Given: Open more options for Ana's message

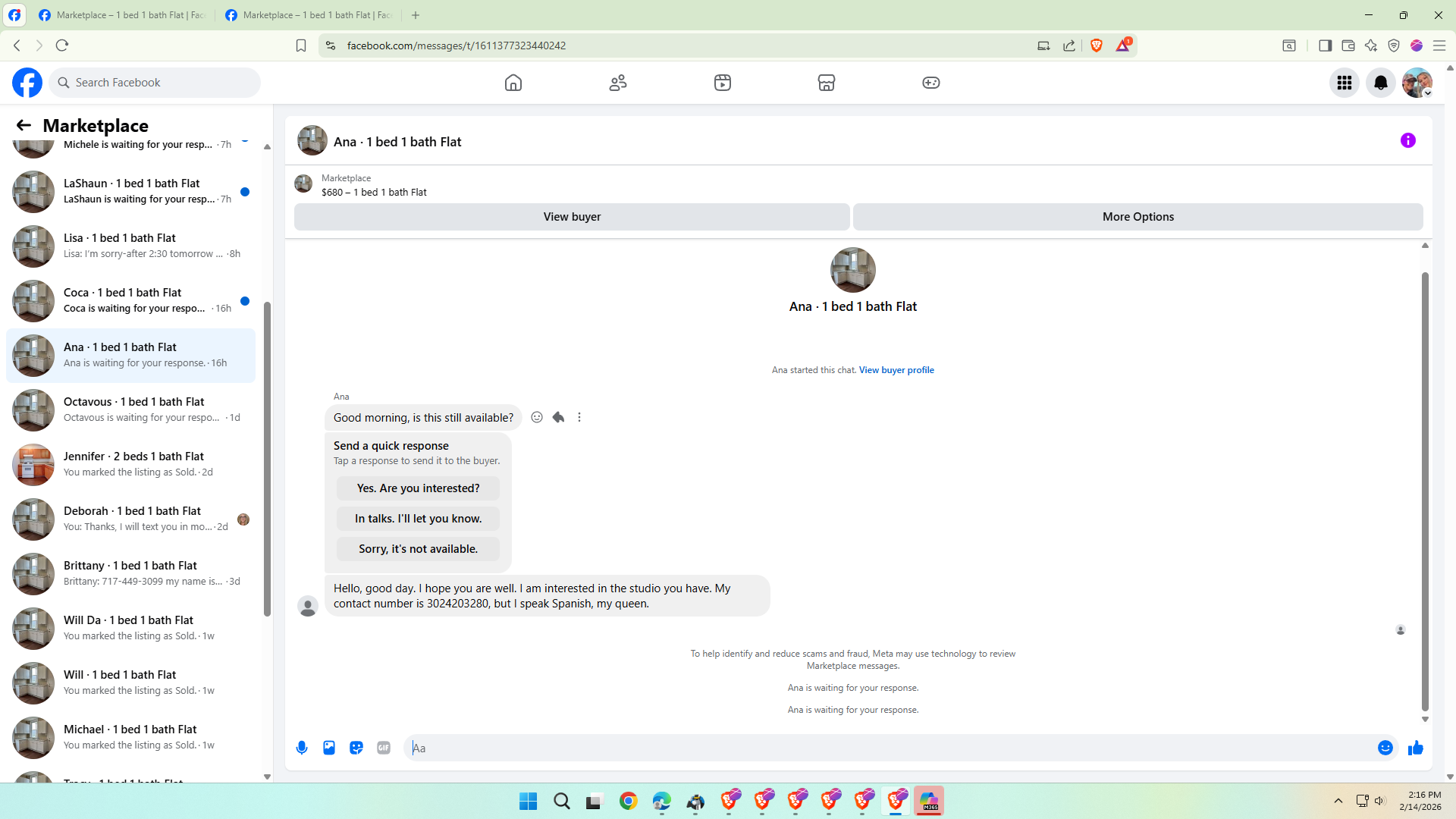Looking at the screenshot, I should (x=579, y=417).
